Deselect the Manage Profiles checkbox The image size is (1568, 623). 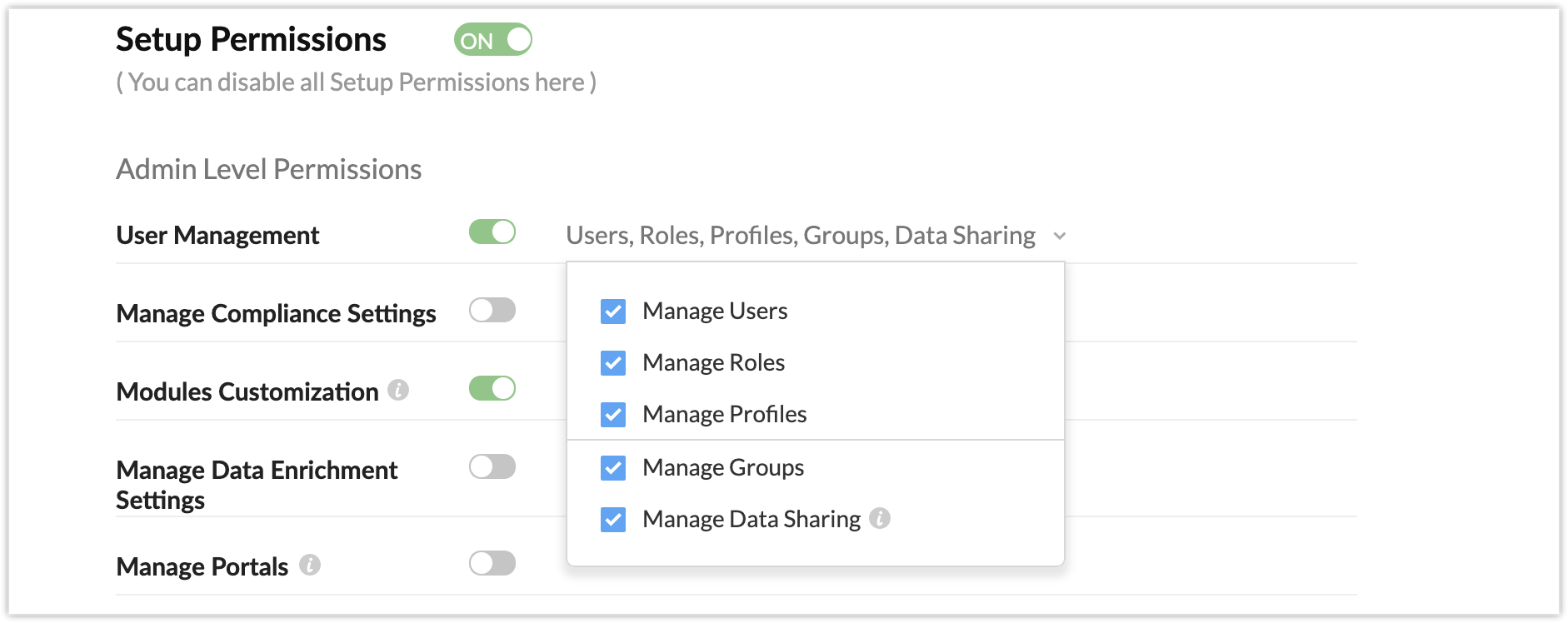pos(613,415)
